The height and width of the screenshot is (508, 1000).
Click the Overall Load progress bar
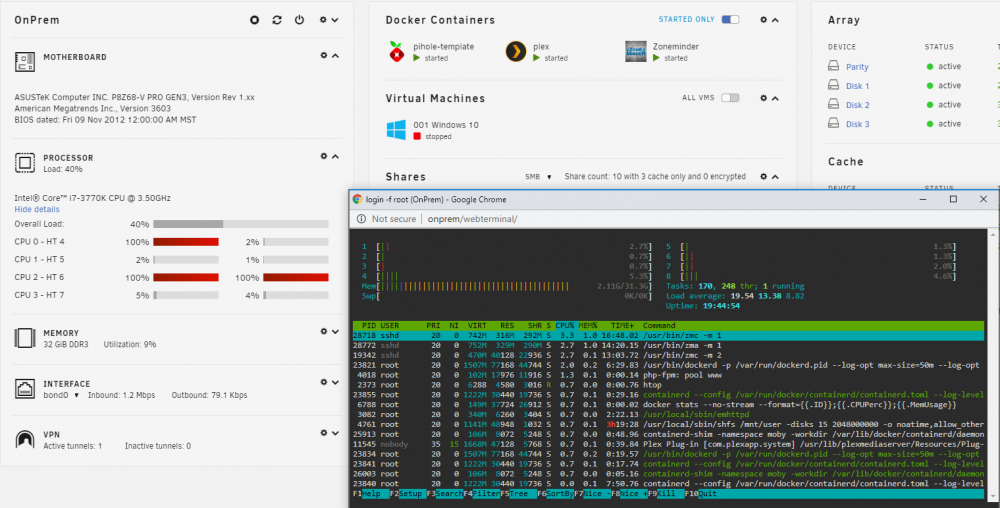tap(240, 224)
